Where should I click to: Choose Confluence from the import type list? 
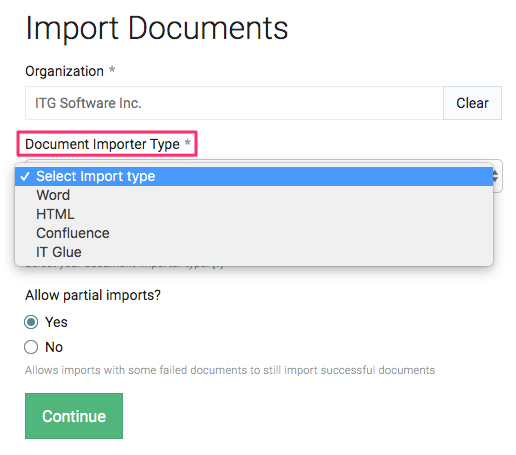click(x=254, y=233)
